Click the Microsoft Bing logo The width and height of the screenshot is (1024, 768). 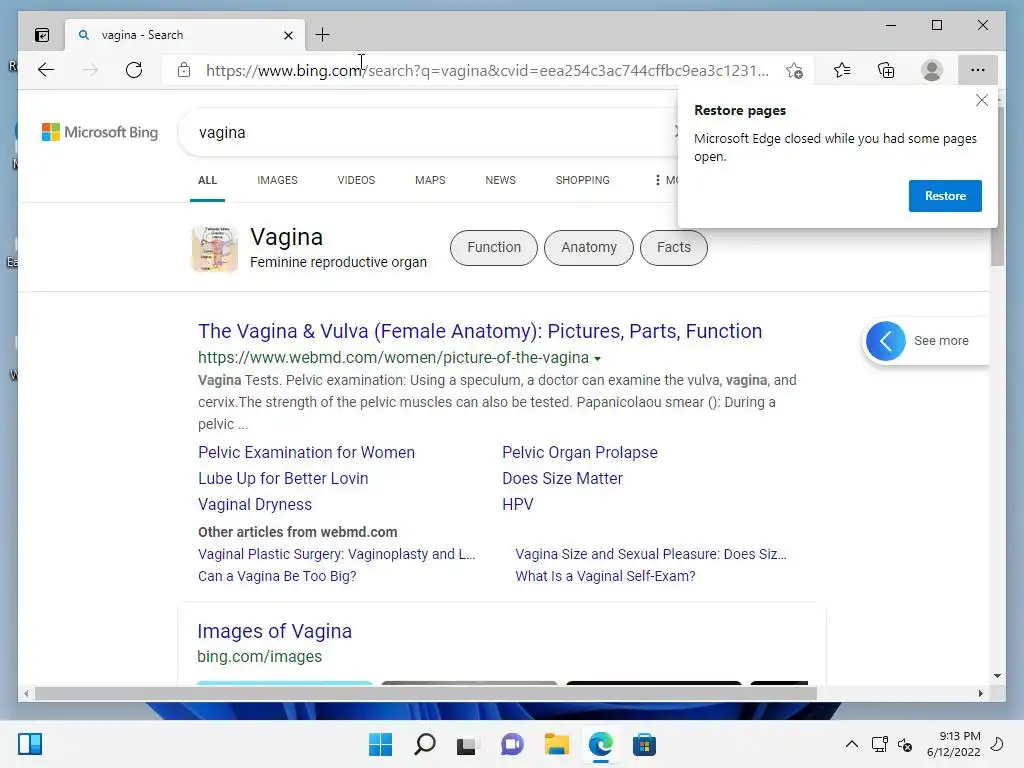point(100,132)
